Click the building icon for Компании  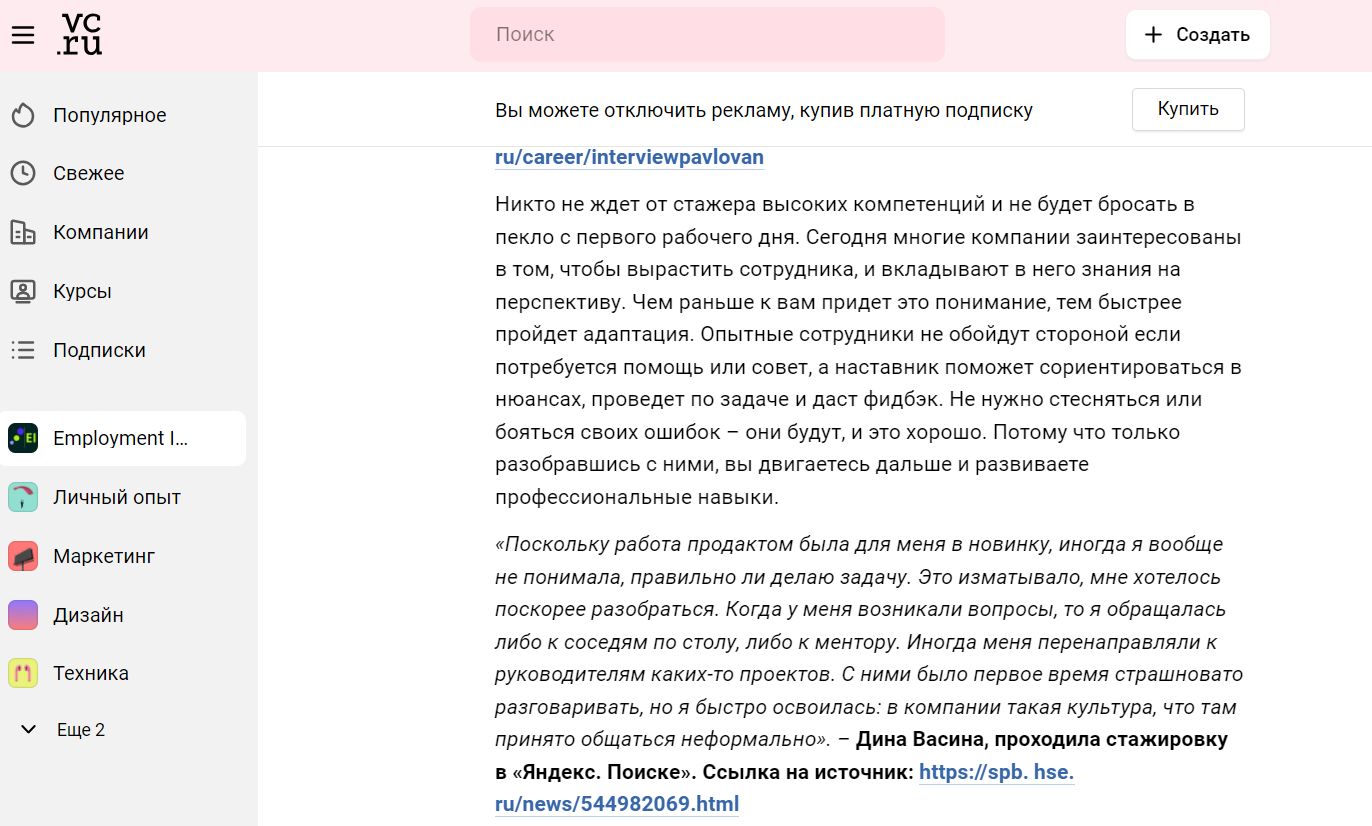[x=23, y=233]
